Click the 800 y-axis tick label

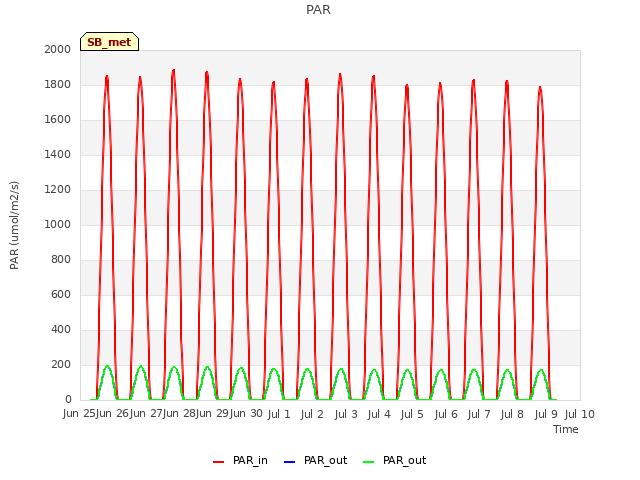pos(61,260)
